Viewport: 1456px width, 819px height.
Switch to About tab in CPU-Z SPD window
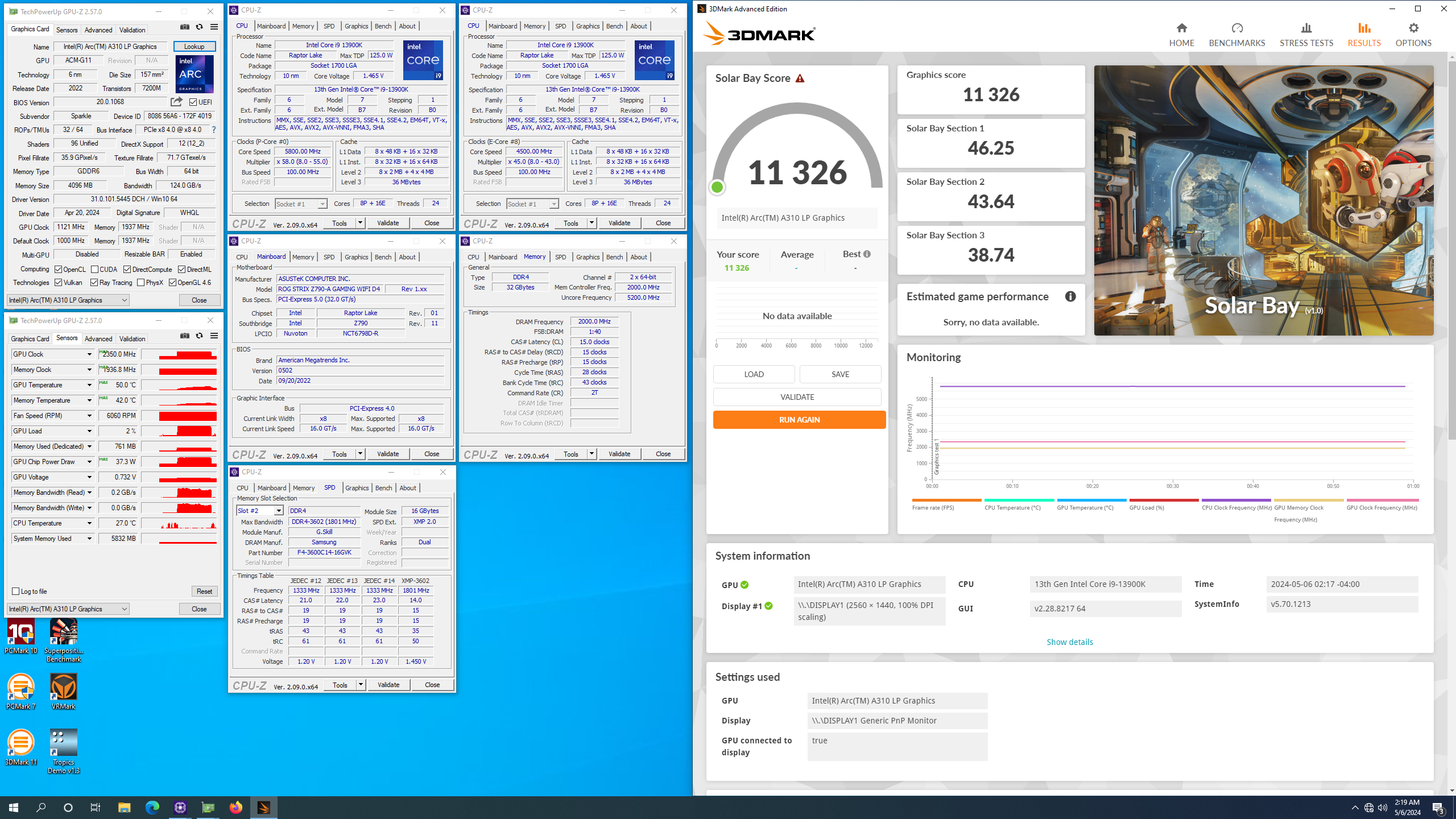408,488
